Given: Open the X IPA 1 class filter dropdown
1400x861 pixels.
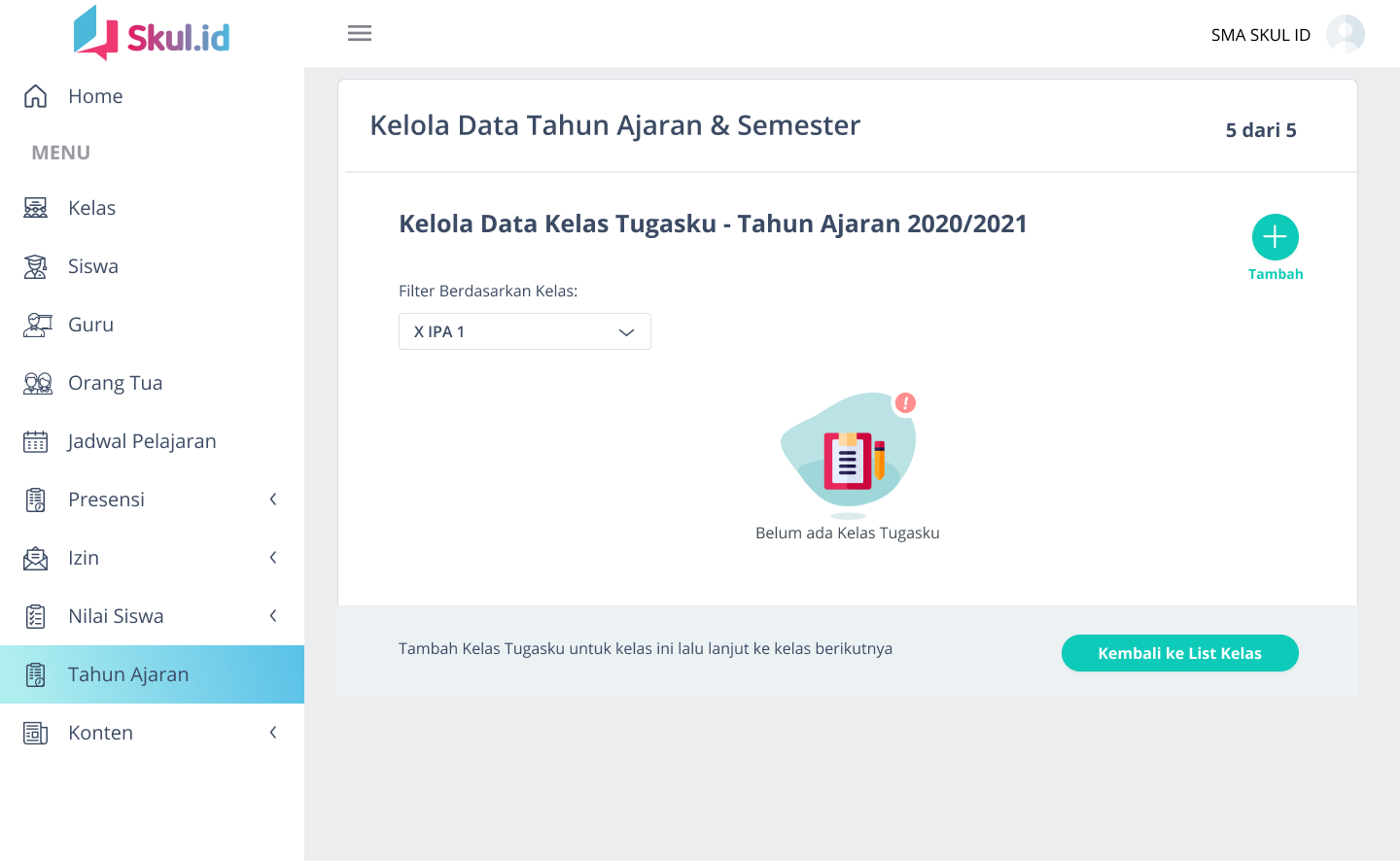Looking at the screenshot, I should (524, 331).
